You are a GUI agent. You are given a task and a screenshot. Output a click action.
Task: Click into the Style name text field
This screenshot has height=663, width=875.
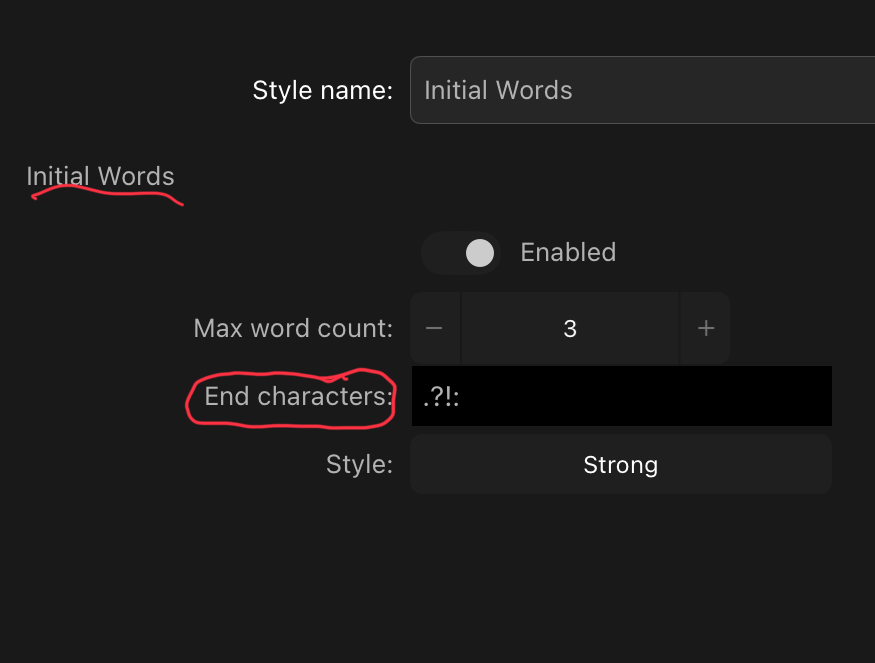642,90
